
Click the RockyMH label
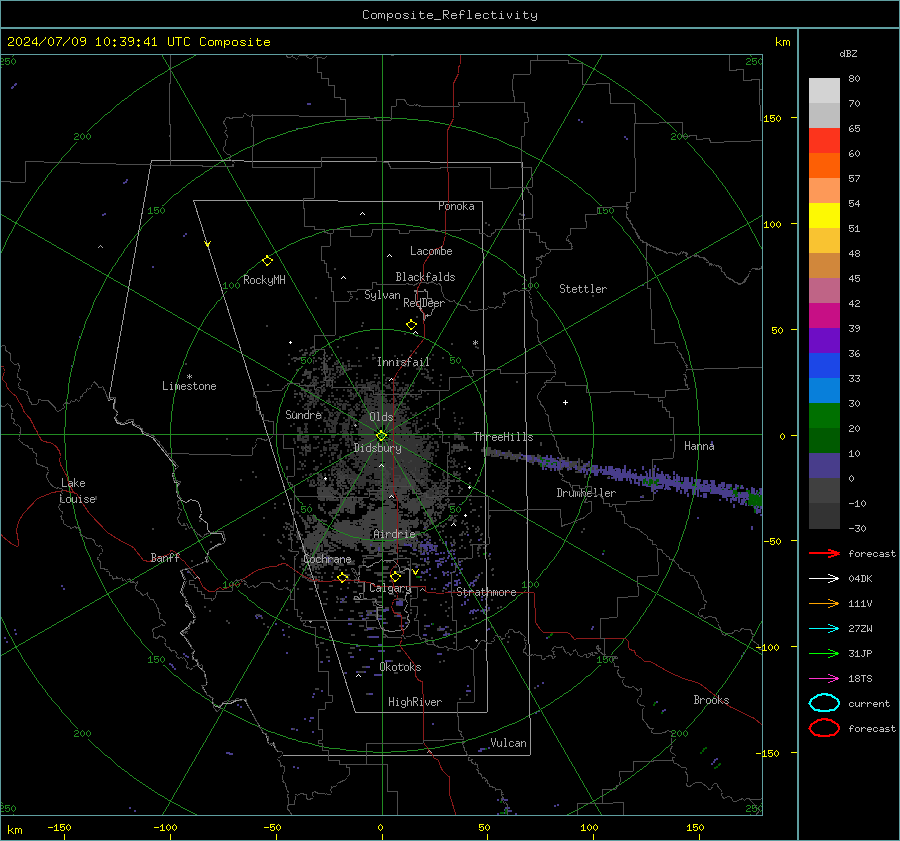pos(264,280)
